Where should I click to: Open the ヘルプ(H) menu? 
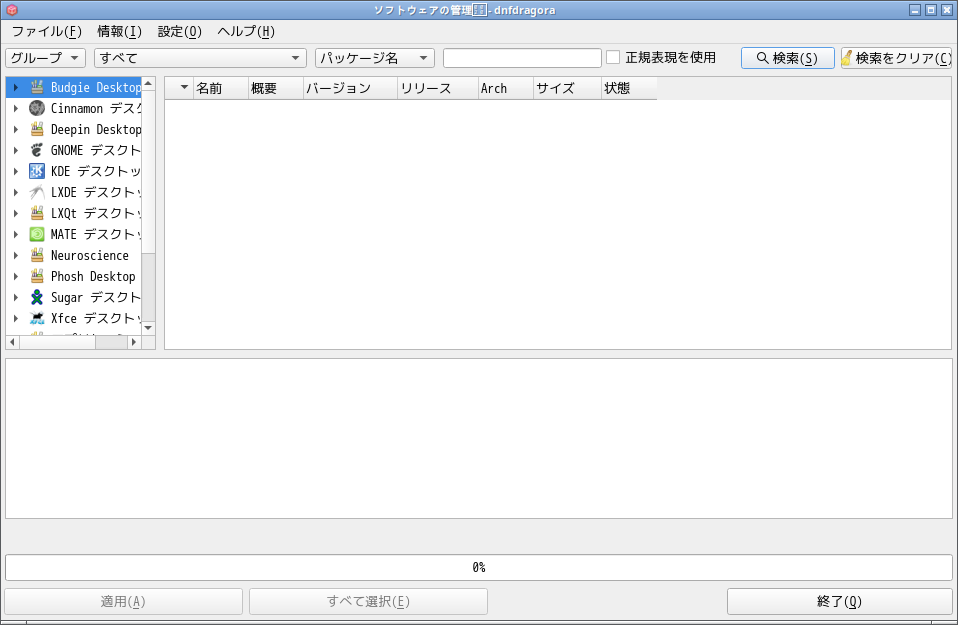pyautogui.click(x=246, y=31)
